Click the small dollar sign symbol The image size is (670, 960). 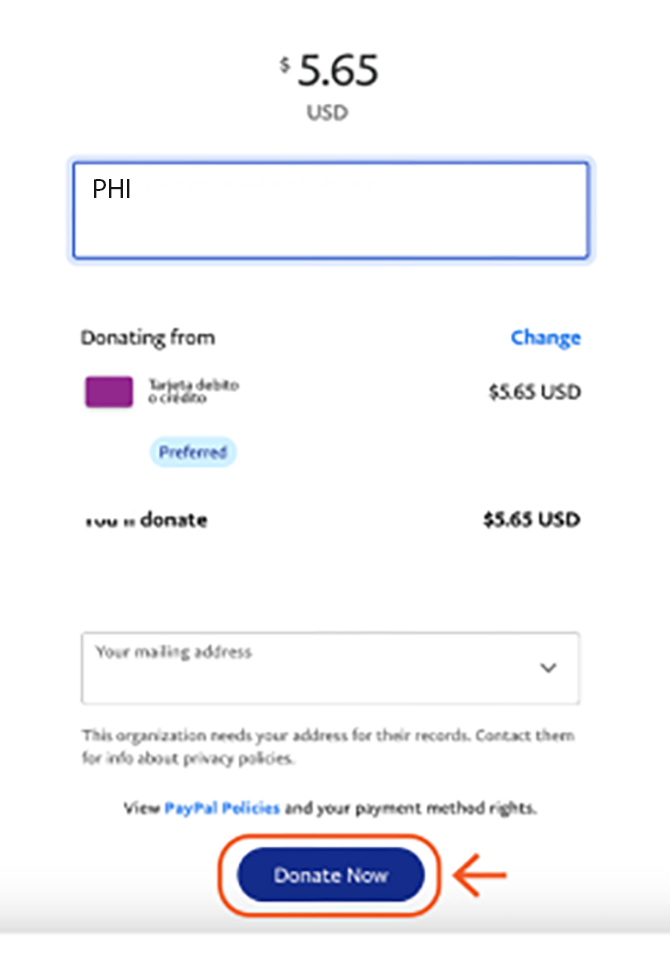click(284, 66)
